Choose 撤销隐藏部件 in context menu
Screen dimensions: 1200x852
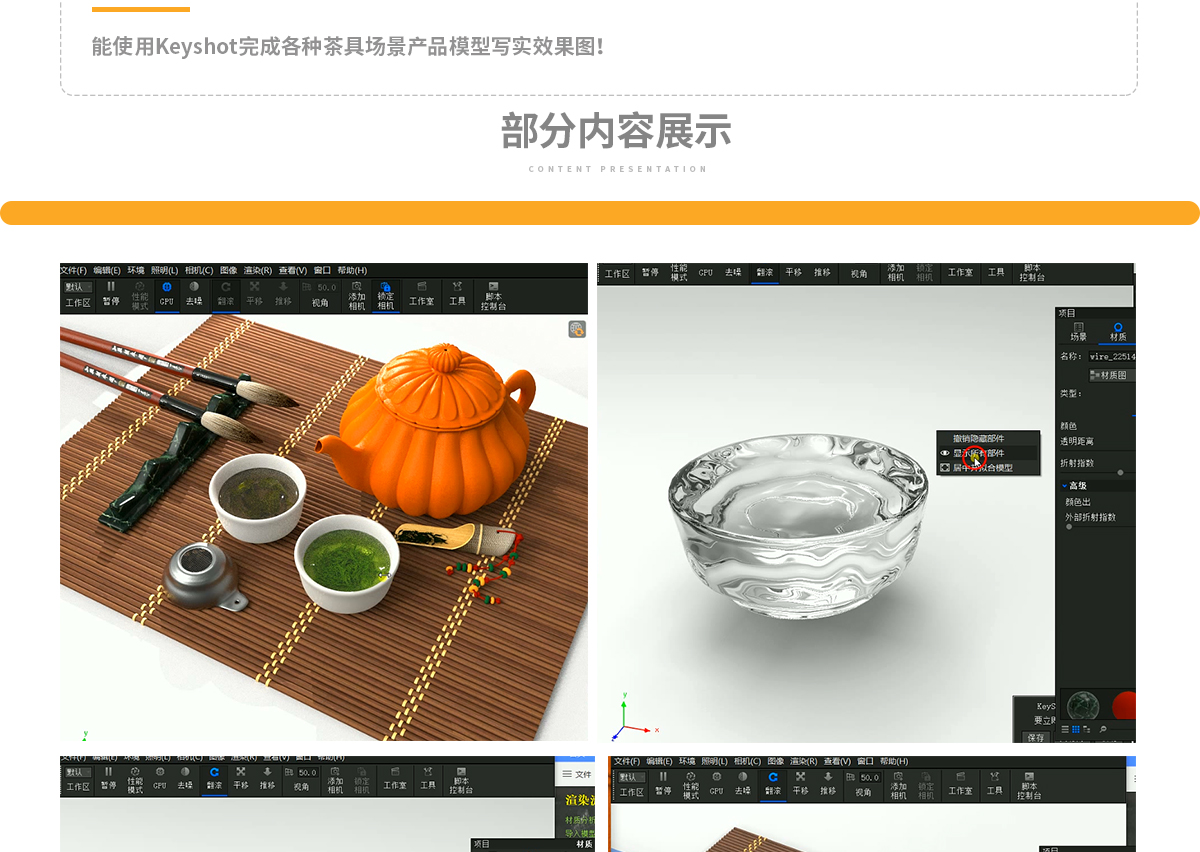click(x=978, y=438)
